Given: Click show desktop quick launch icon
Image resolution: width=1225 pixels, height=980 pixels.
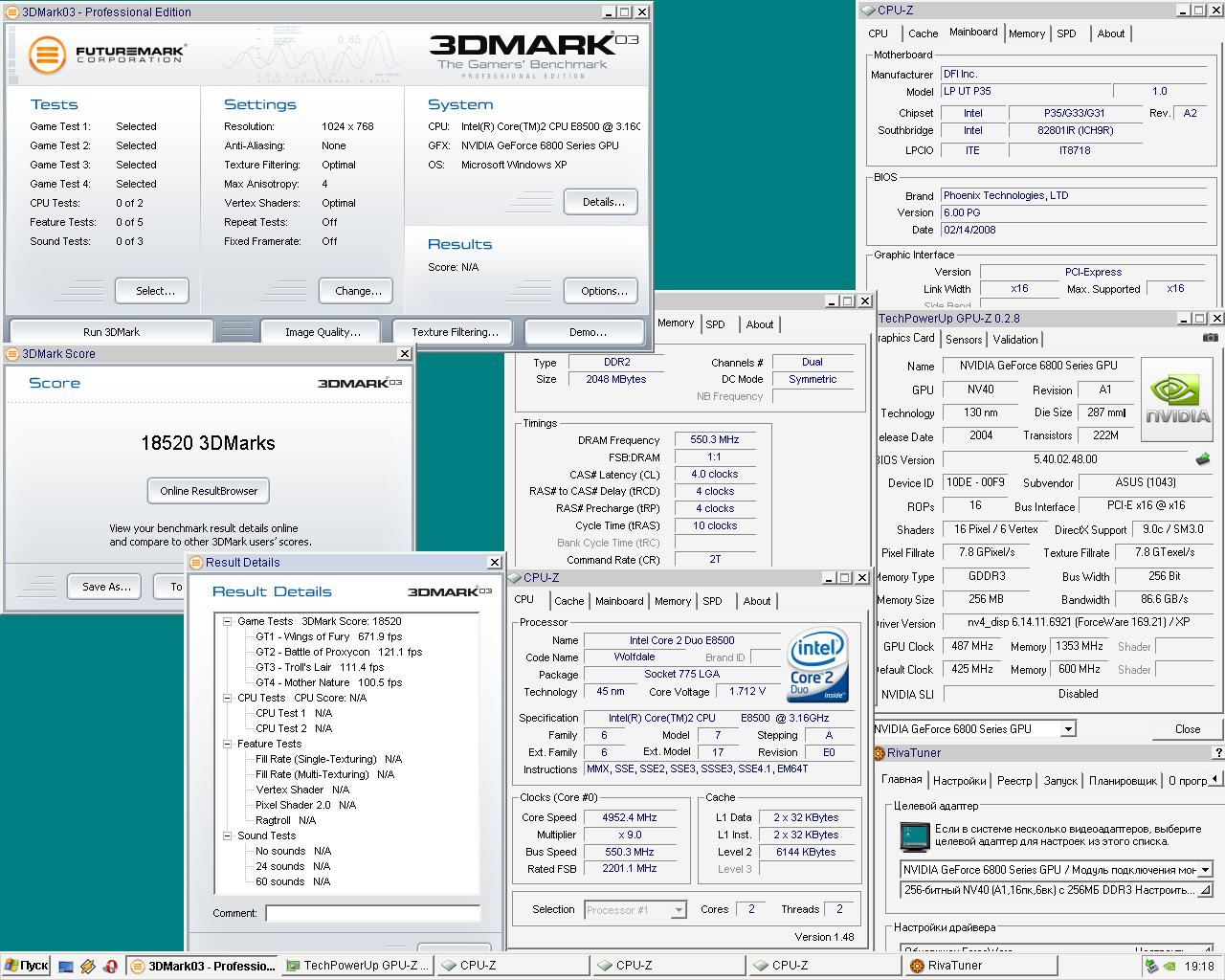Looking at the screenshot, I should [65, 967].
